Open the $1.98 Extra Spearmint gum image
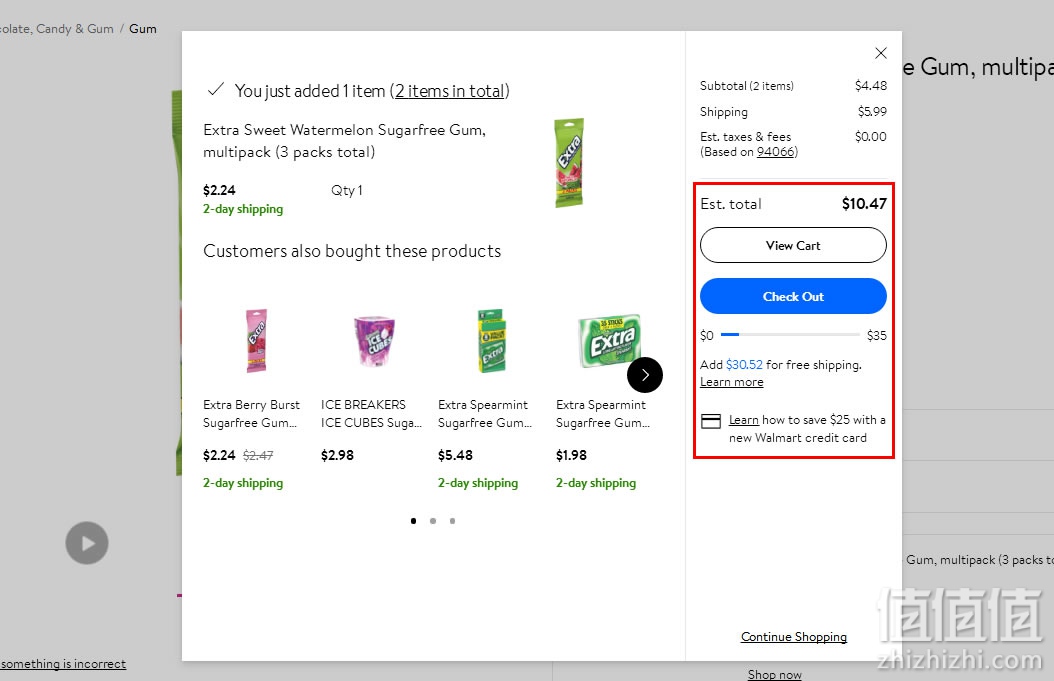 (608, 341)
